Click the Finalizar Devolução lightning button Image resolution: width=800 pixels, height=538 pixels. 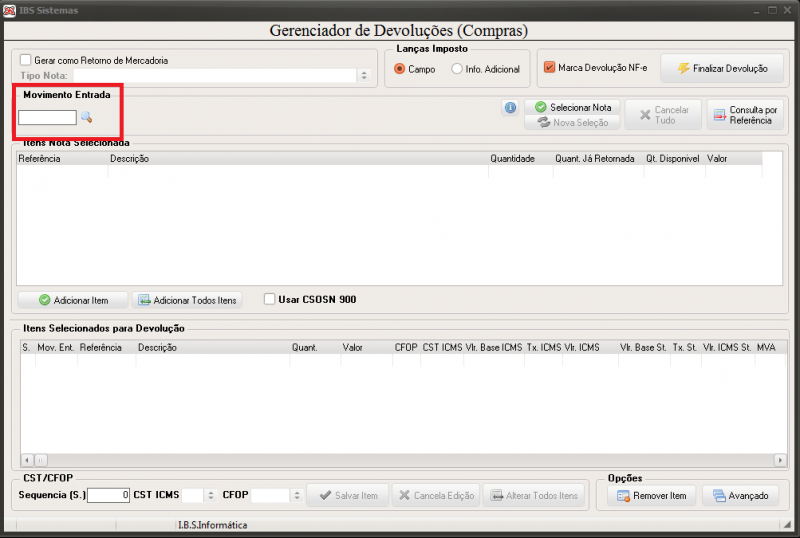point(722,68)
